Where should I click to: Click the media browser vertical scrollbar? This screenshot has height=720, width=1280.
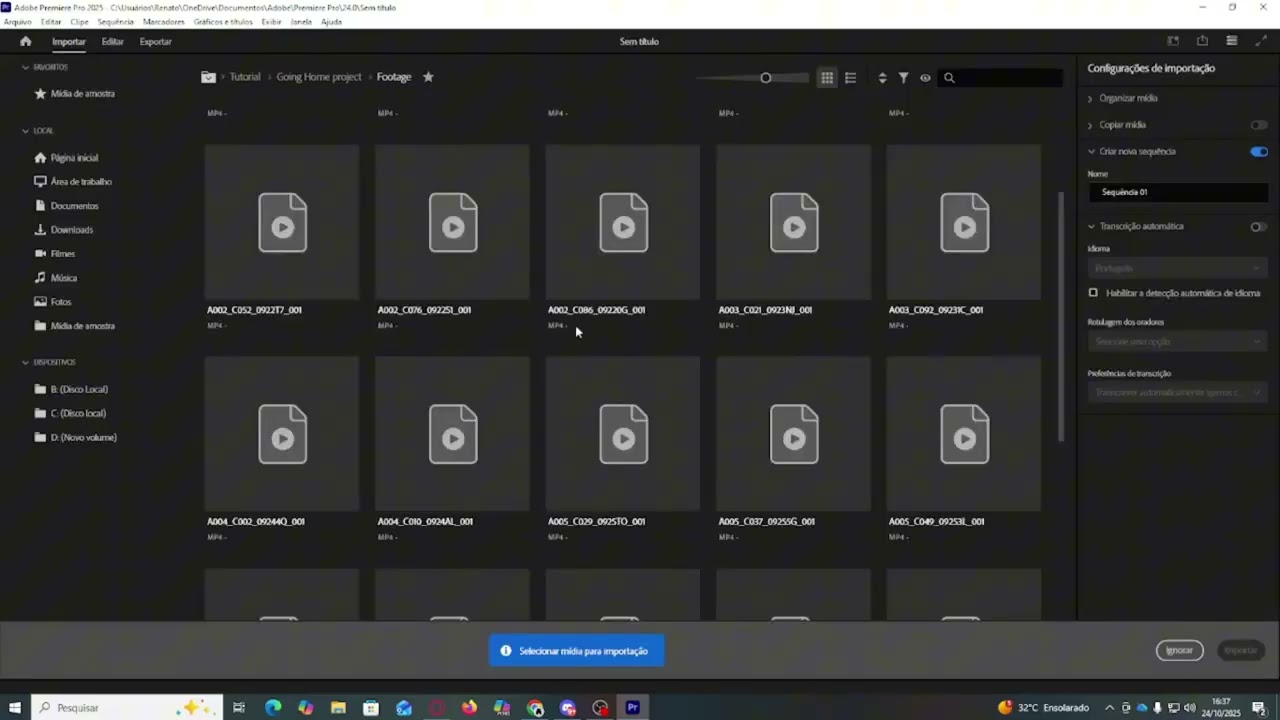point(1061,316)
